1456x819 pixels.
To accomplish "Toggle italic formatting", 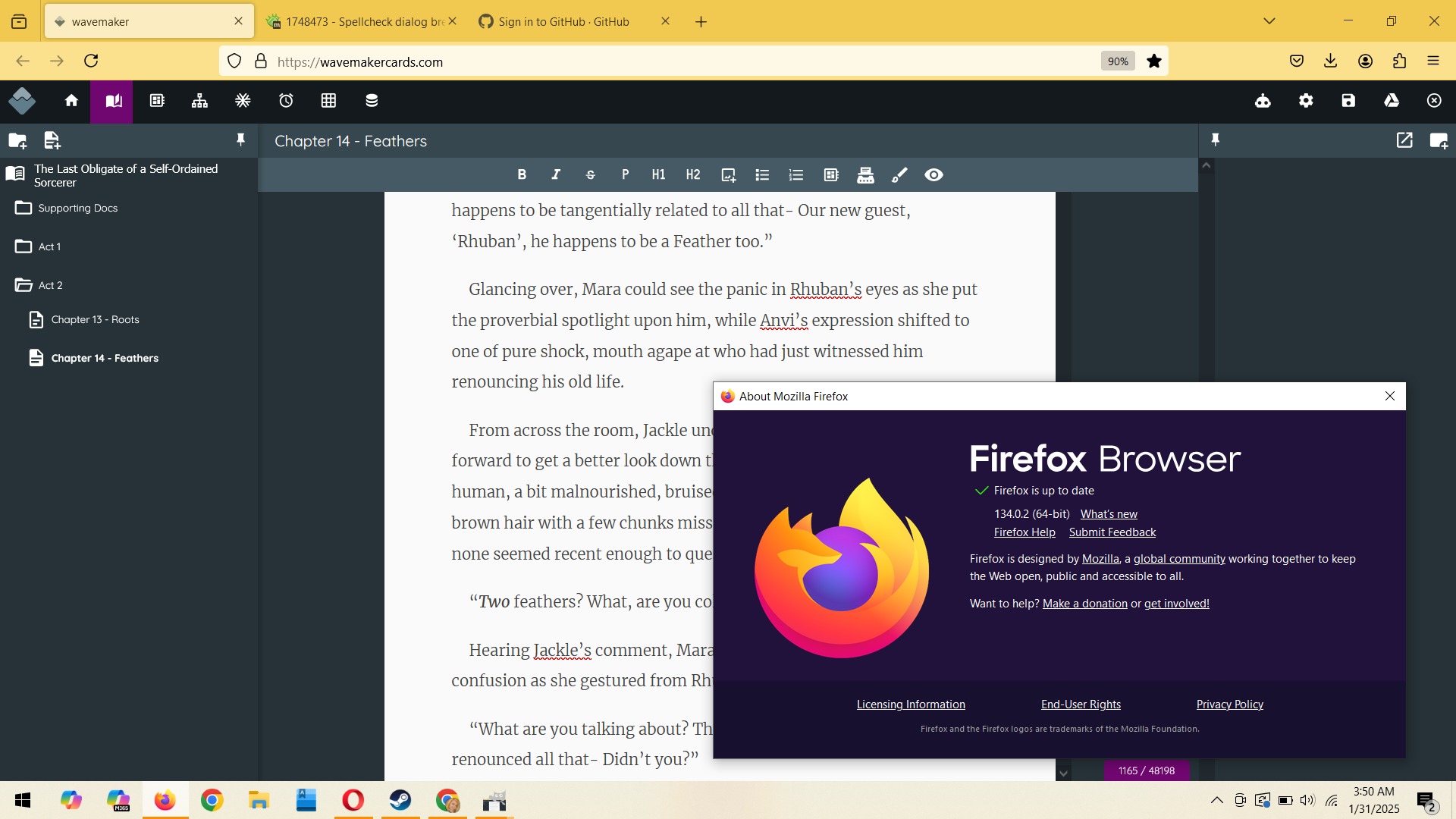I will pyautogui.click(x=556, y=175).
